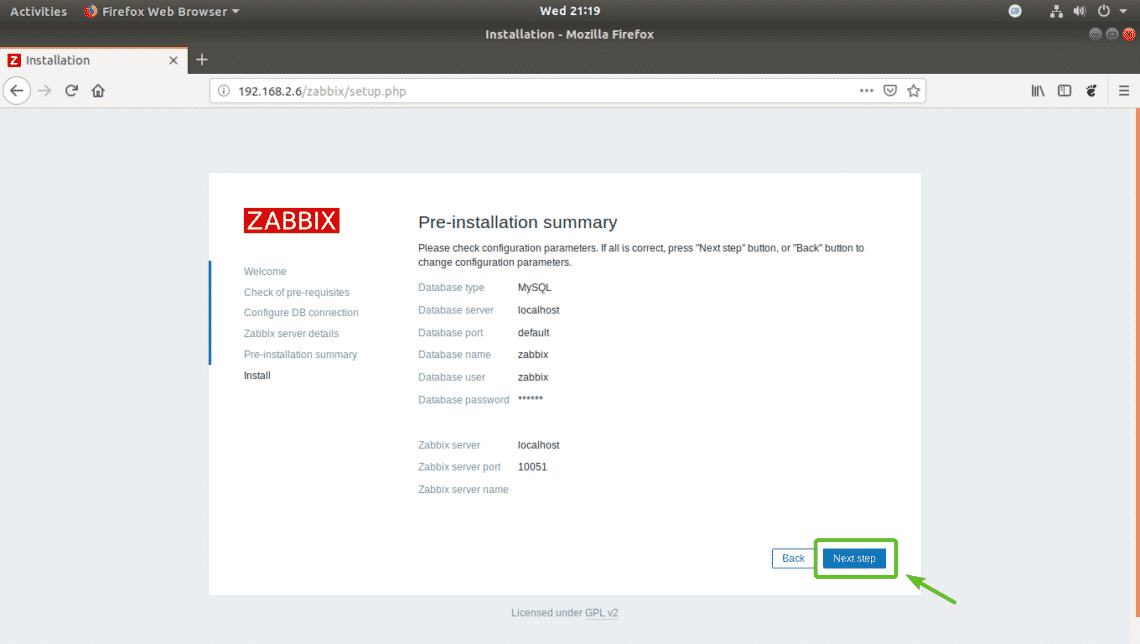Open the Library history and bookmarks icon
Screen dimensions: 1140x644
point(1037,91)
